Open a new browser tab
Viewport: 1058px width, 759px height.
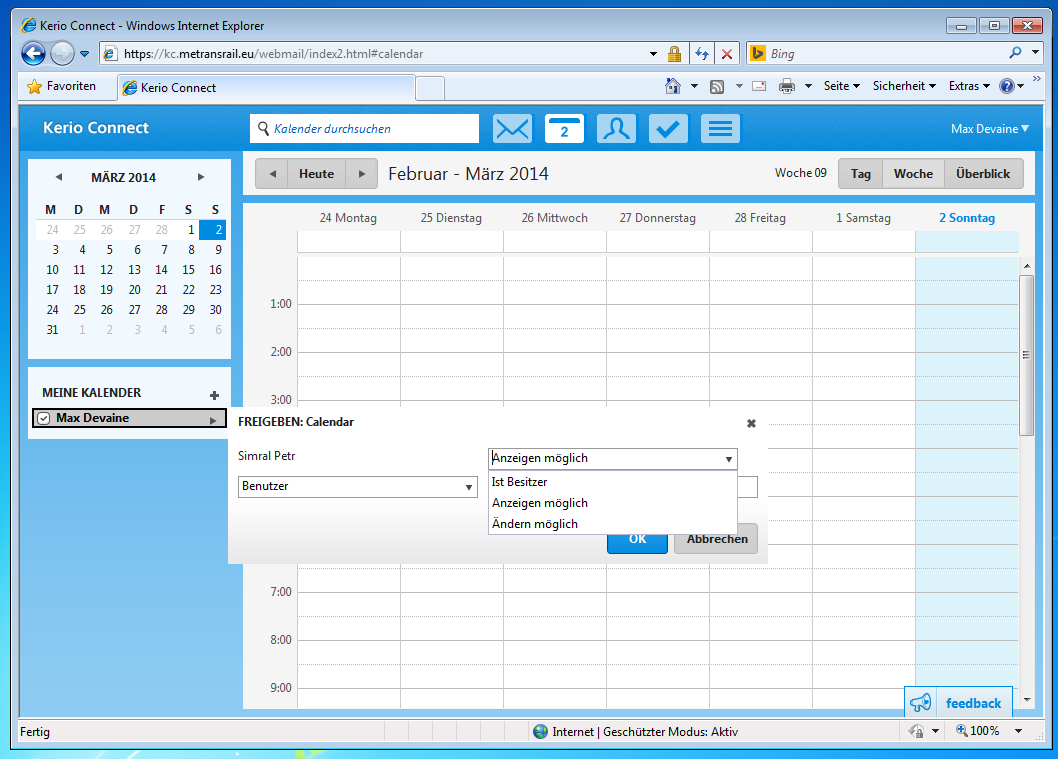430,88
